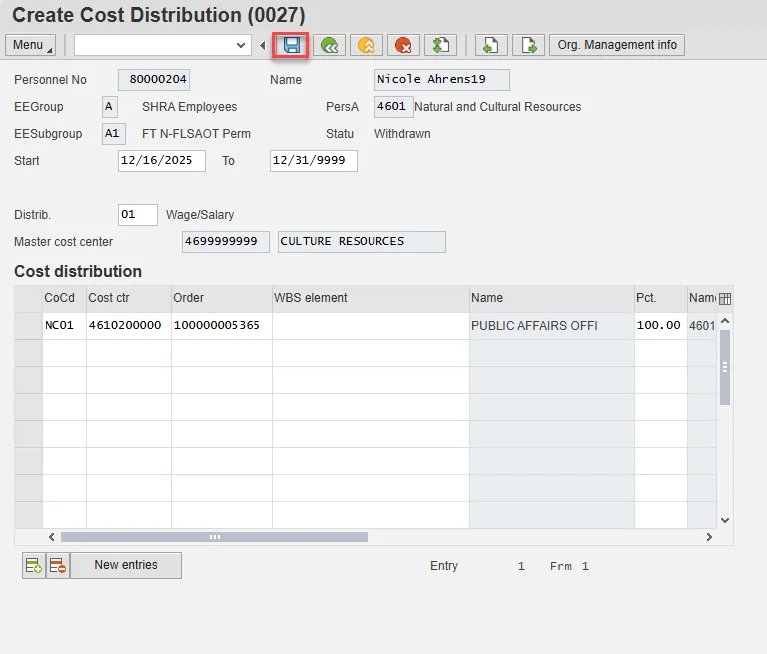The image size is (767, 654).
Task: Open the Menu button
Action: coord(32,45)
